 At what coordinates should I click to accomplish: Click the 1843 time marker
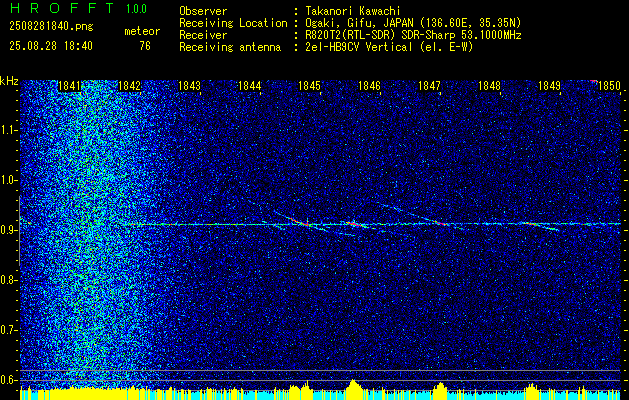pos(189,86)
